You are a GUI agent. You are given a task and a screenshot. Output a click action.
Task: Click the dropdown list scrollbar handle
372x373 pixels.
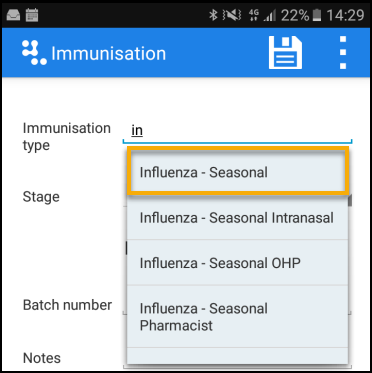click(350, 201)
